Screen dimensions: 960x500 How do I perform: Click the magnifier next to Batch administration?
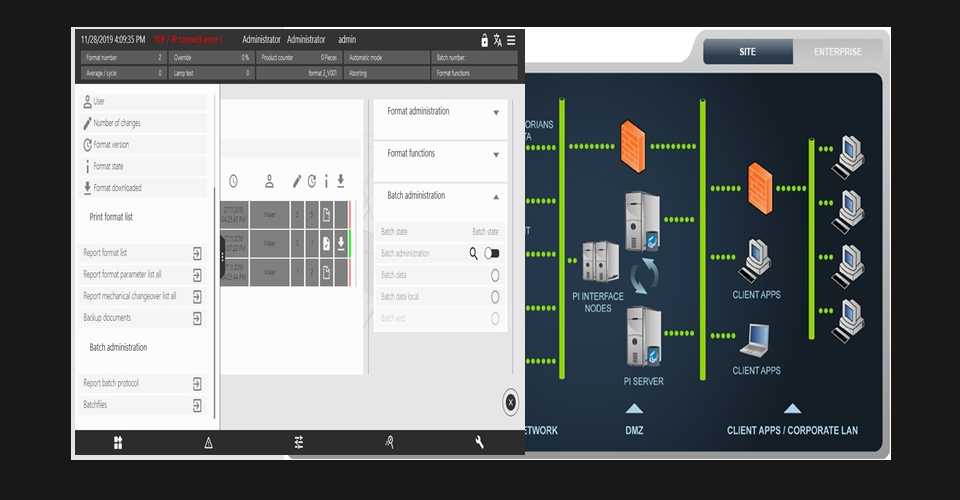click(474, 254)
